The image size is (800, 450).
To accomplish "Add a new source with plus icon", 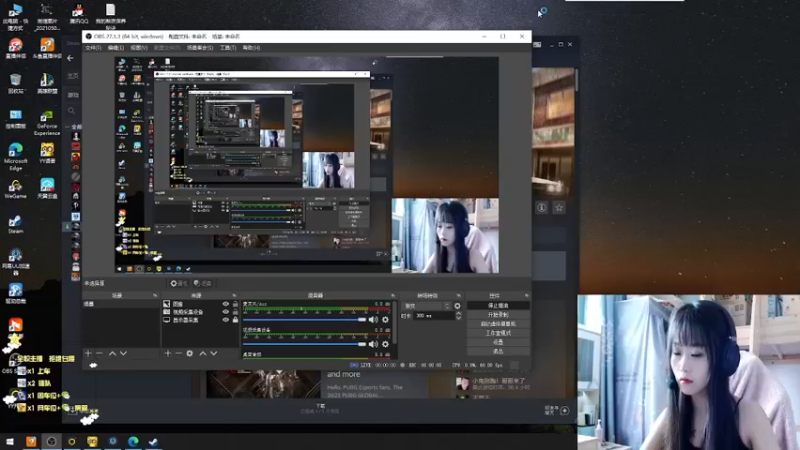I will (x=168, y=353).
